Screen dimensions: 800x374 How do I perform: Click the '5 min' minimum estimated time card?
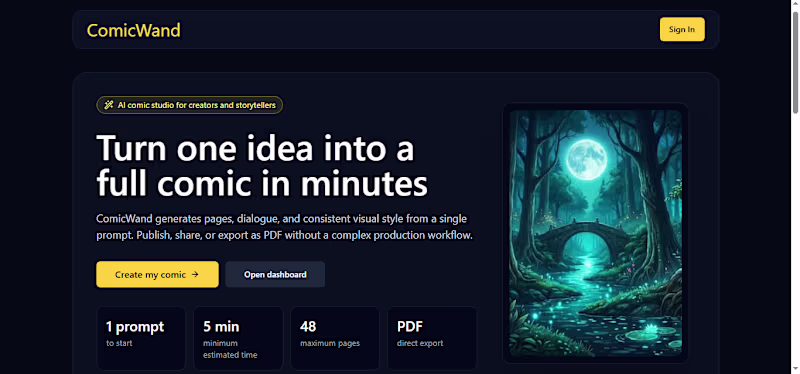click(x=238, y=338)
